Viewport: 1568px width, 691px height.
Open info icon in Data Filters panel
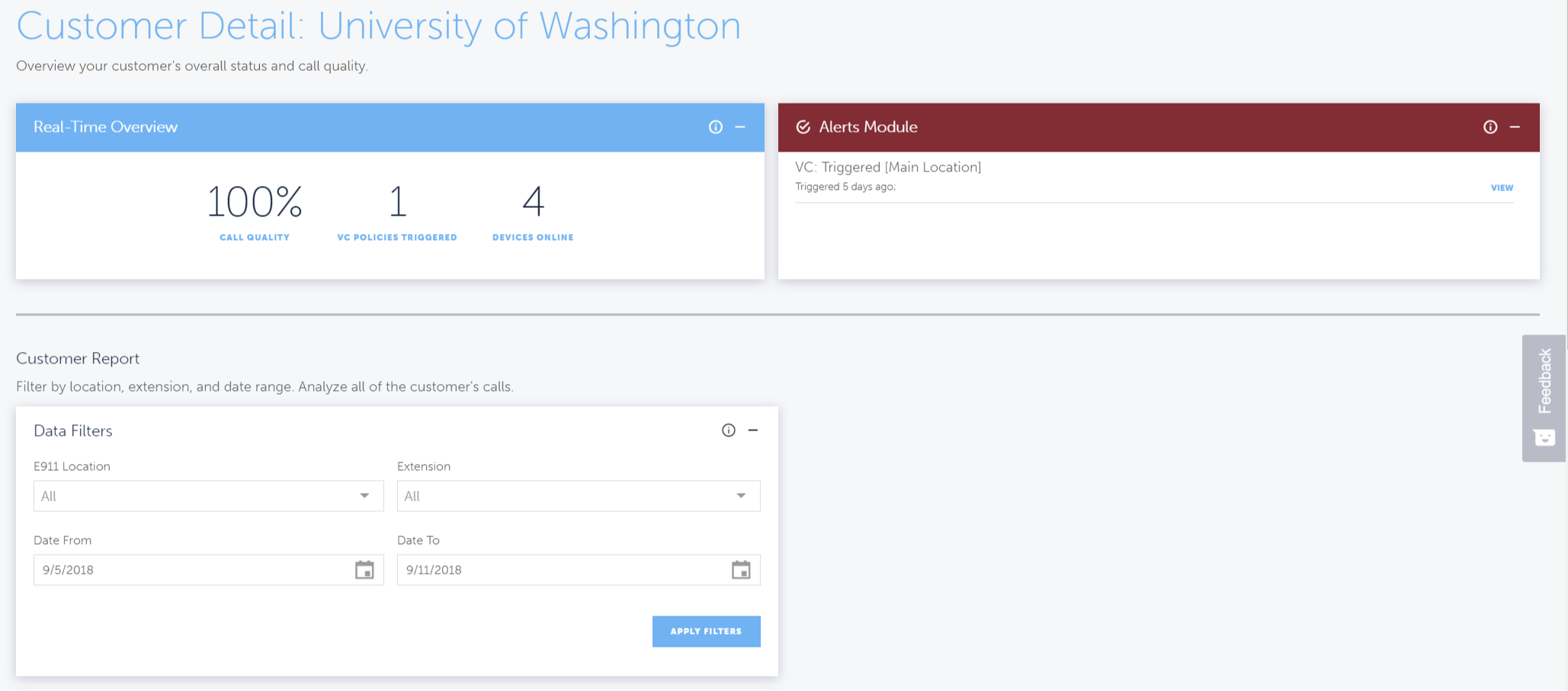(729, 430)
